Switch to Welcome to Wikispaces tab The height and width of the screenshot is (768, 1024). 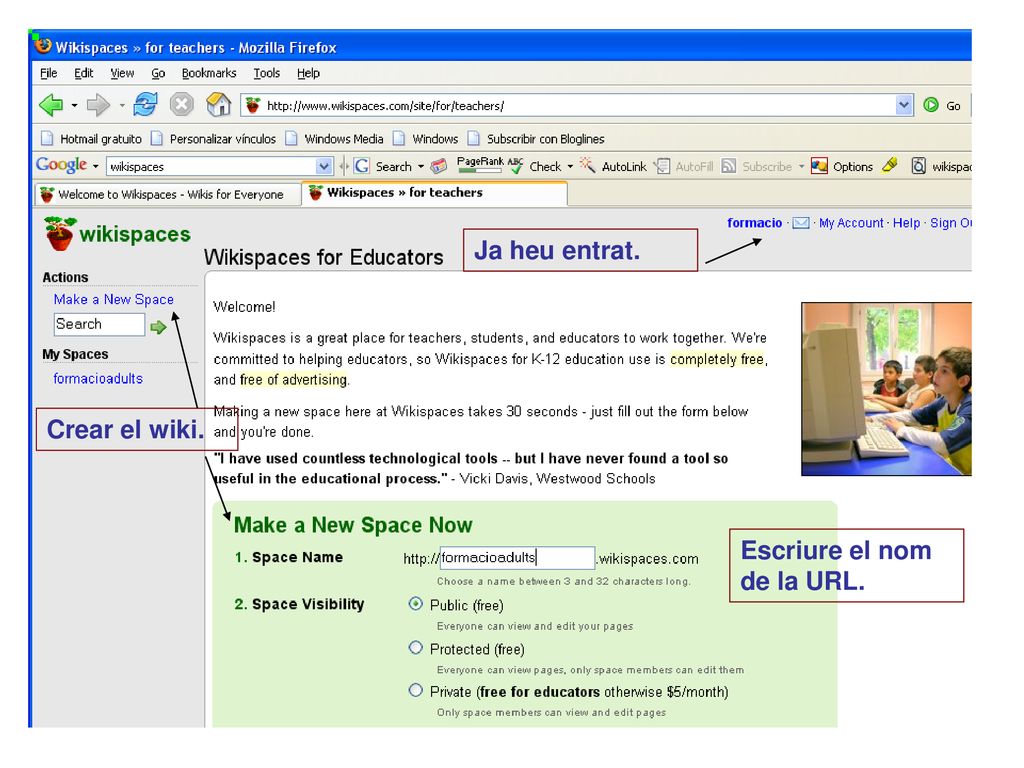click(x=166, y=195)
